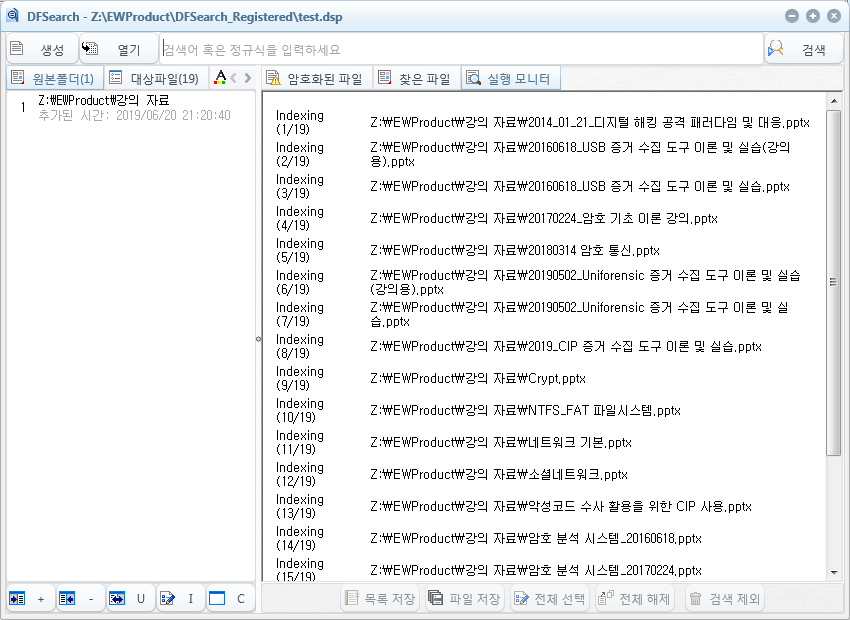The width and height of the screenshot is (850, 620).
Task: Click the DFSearch app icon in title bar
Action: point(12,16)
